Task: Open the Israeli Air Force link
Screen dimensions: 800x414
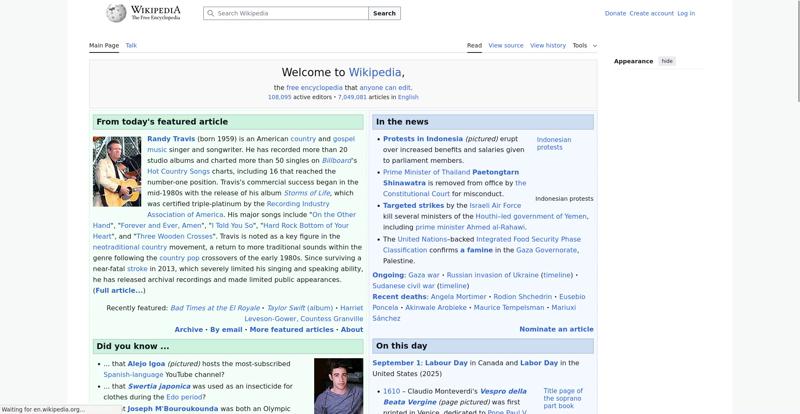Action: pos(495,205)
